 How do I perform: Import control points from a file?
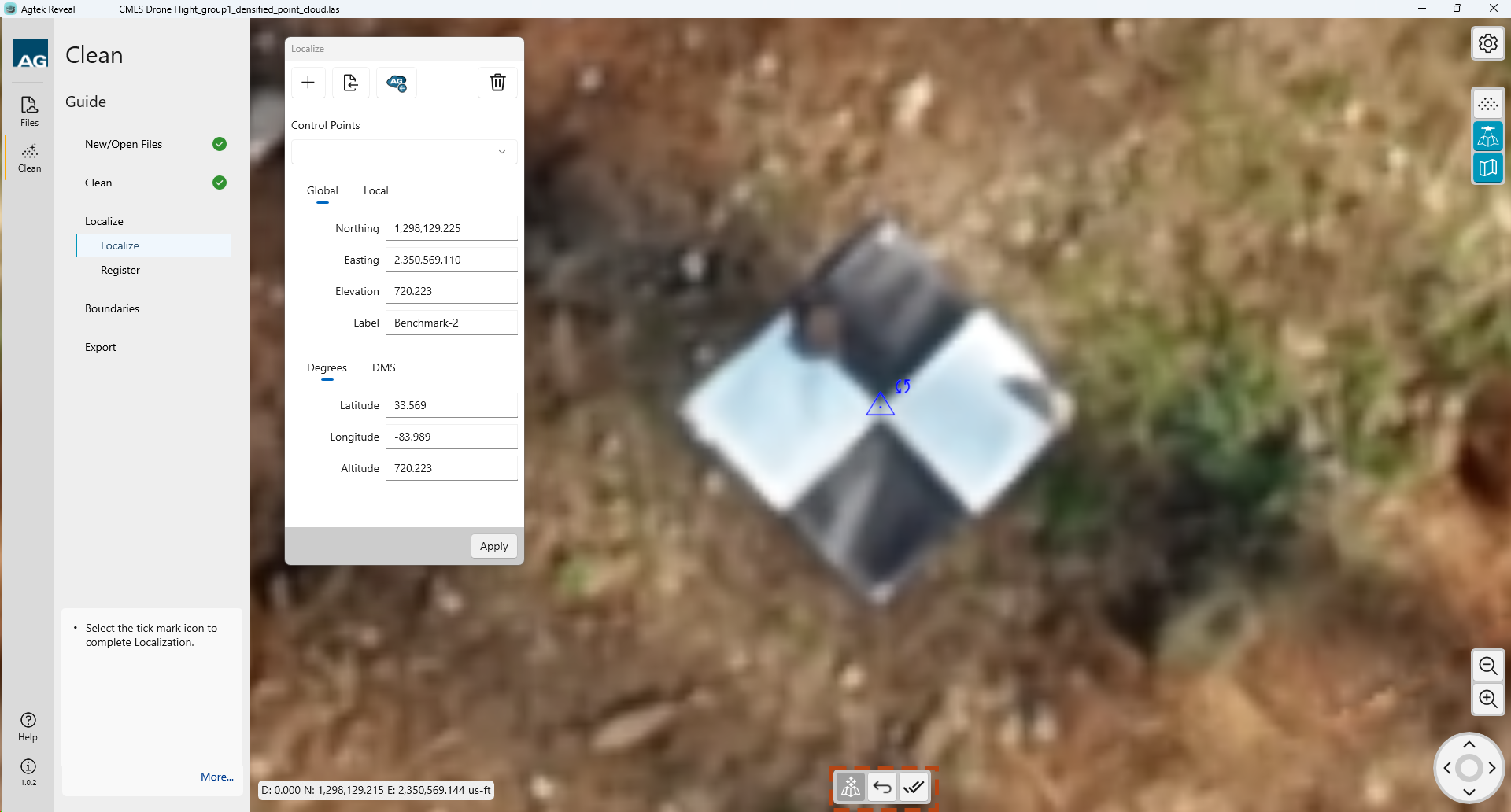351,83
